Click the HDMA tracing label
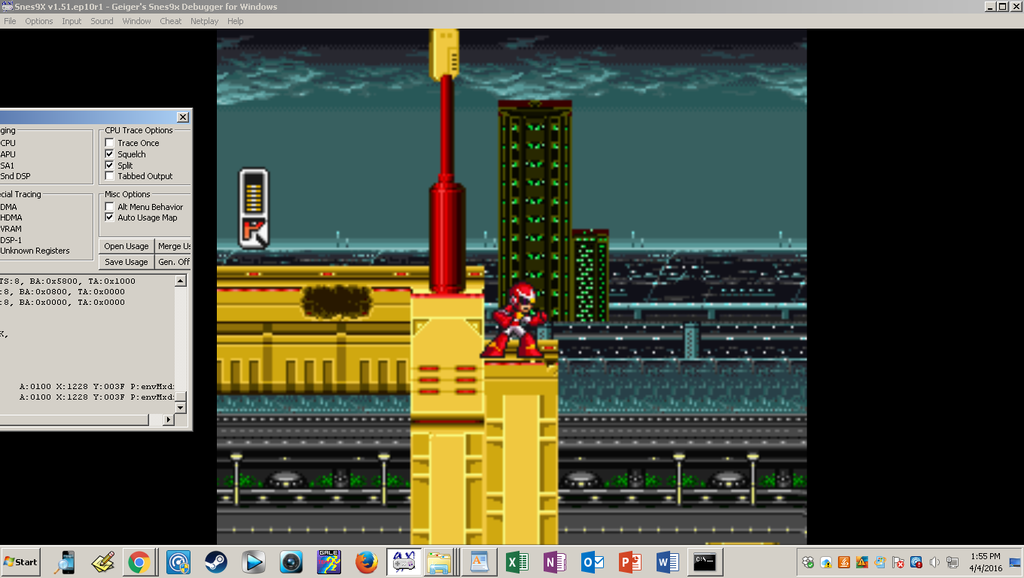This screenshot has width=1024, height=578. tap(11, 217)
